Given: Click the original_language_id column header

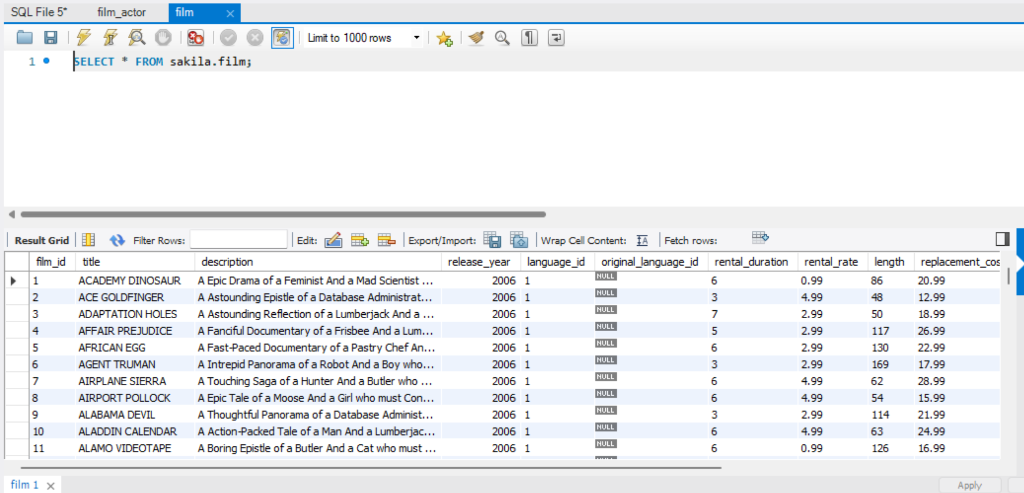Looking at the screenshot, I should (651, 262).
